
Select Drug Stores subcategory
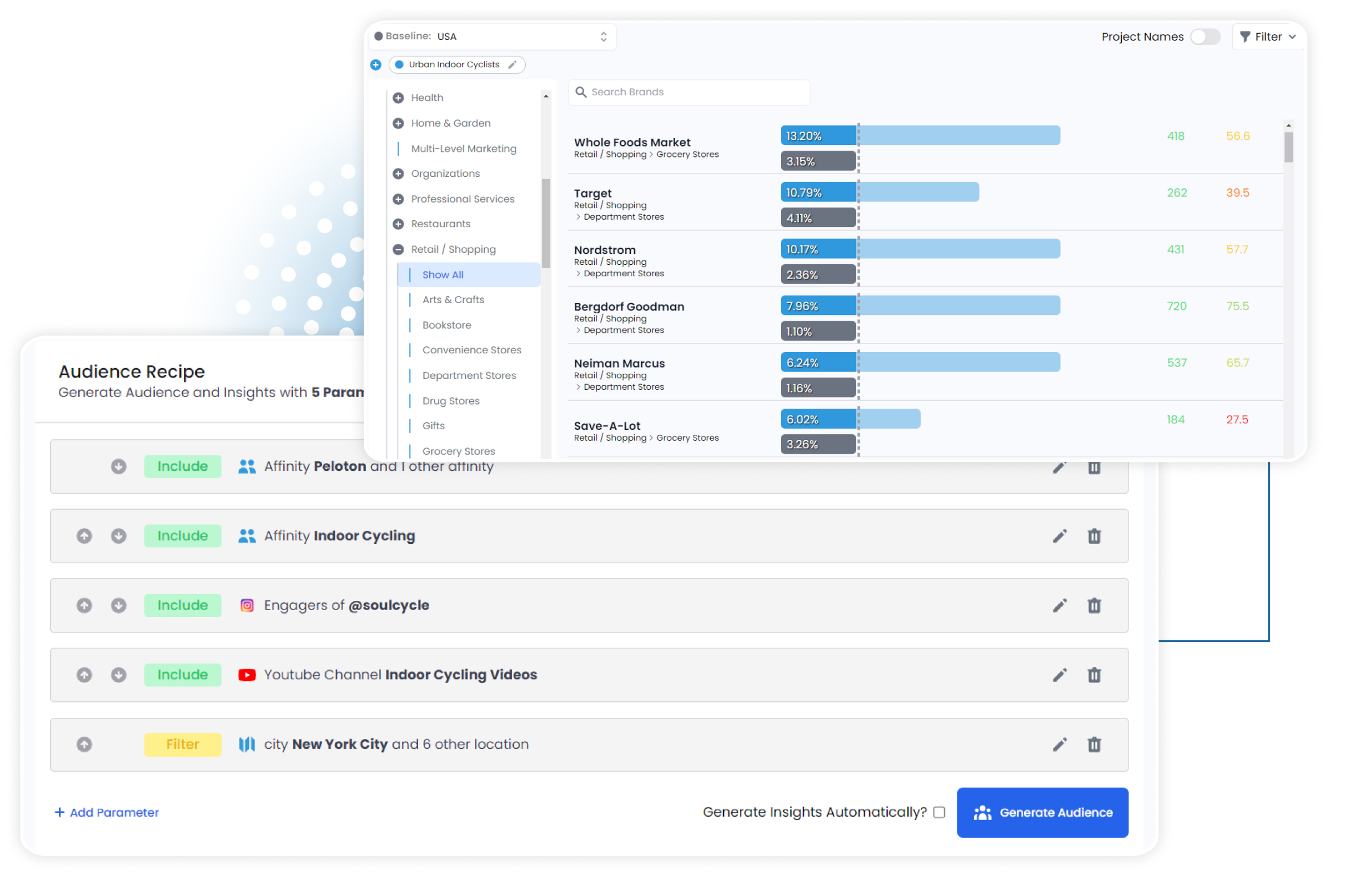click(450, 401)
